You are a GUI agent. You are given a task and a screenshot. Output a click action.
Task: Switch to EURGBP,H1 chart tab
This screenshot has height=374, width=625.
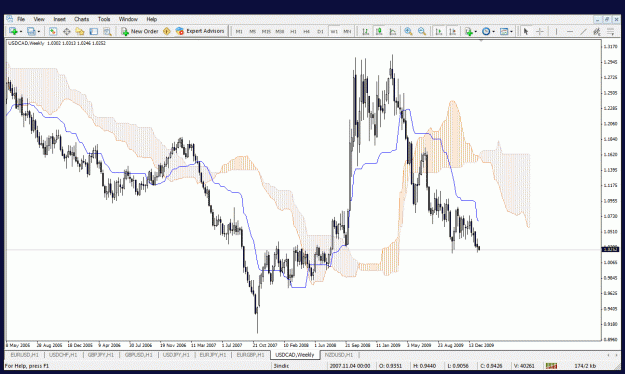(250, 355)
